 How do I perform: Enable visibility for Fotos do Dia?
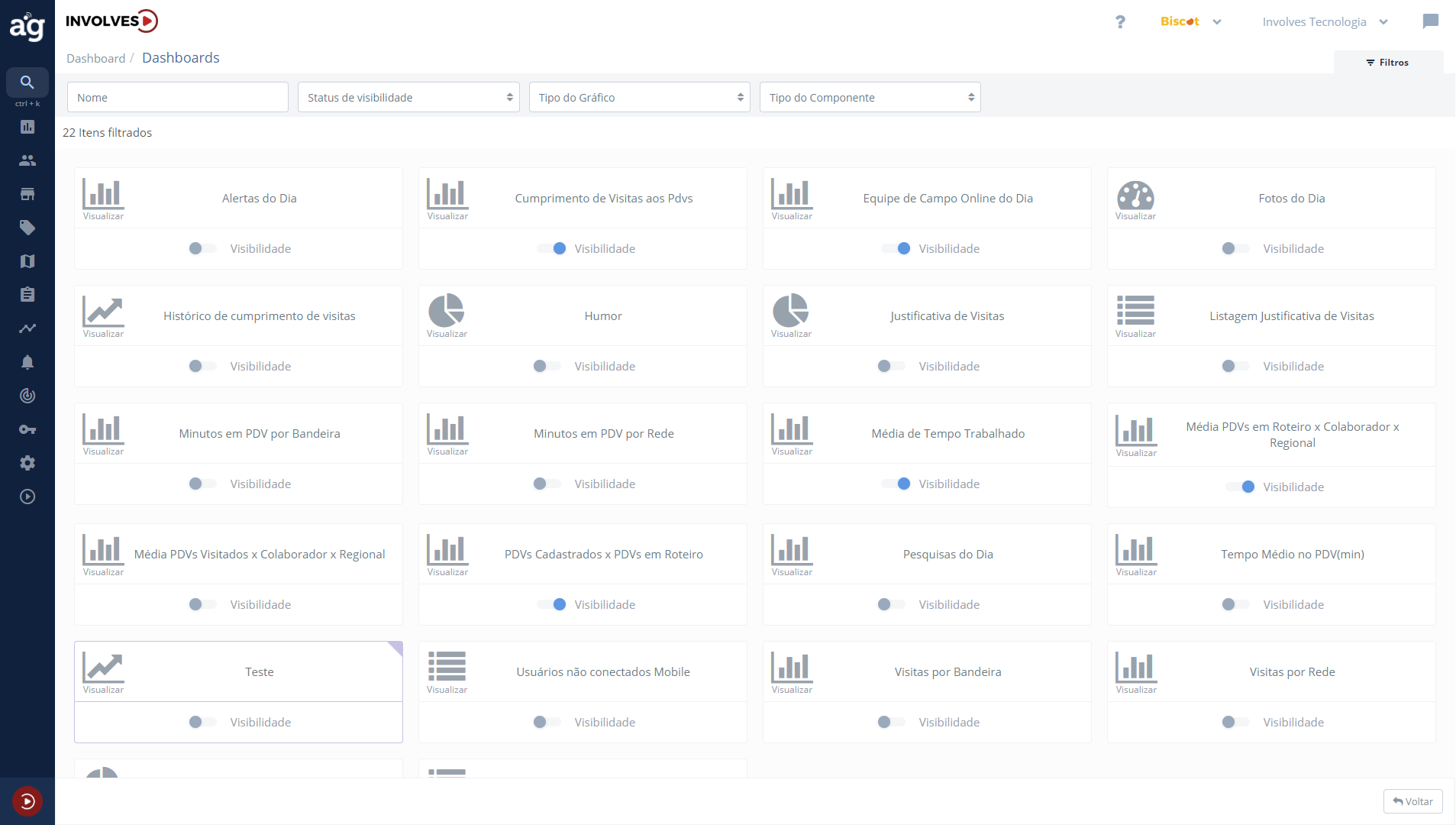tap(1235, 249)
